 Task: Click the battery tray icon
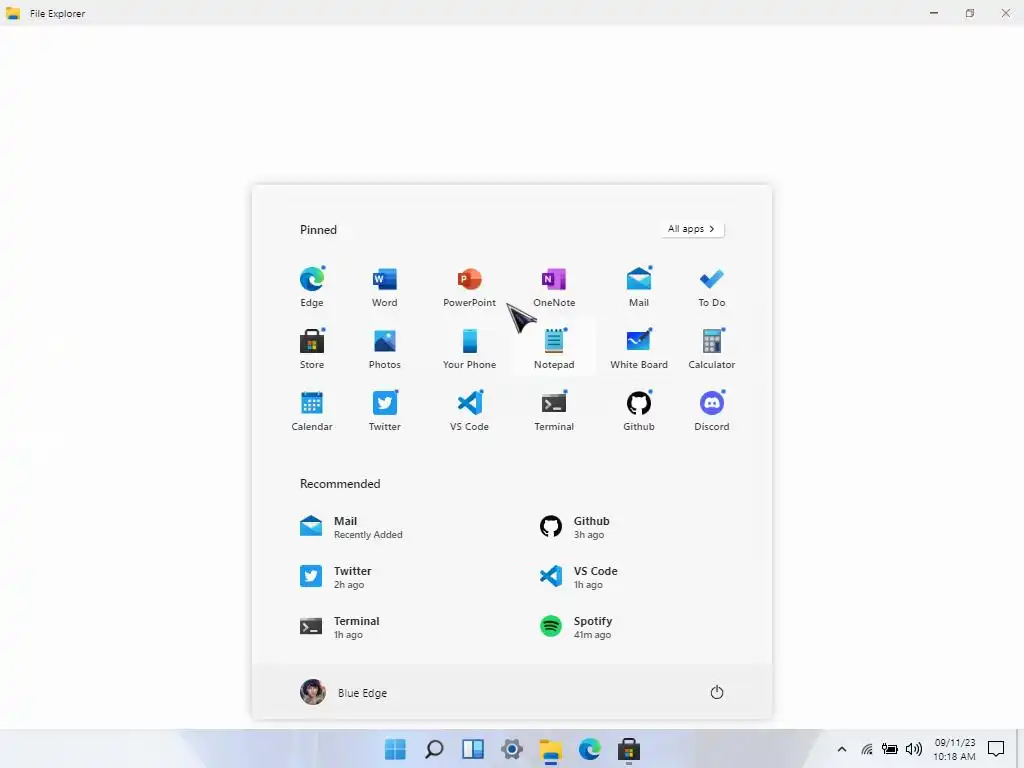pos(889,749)
